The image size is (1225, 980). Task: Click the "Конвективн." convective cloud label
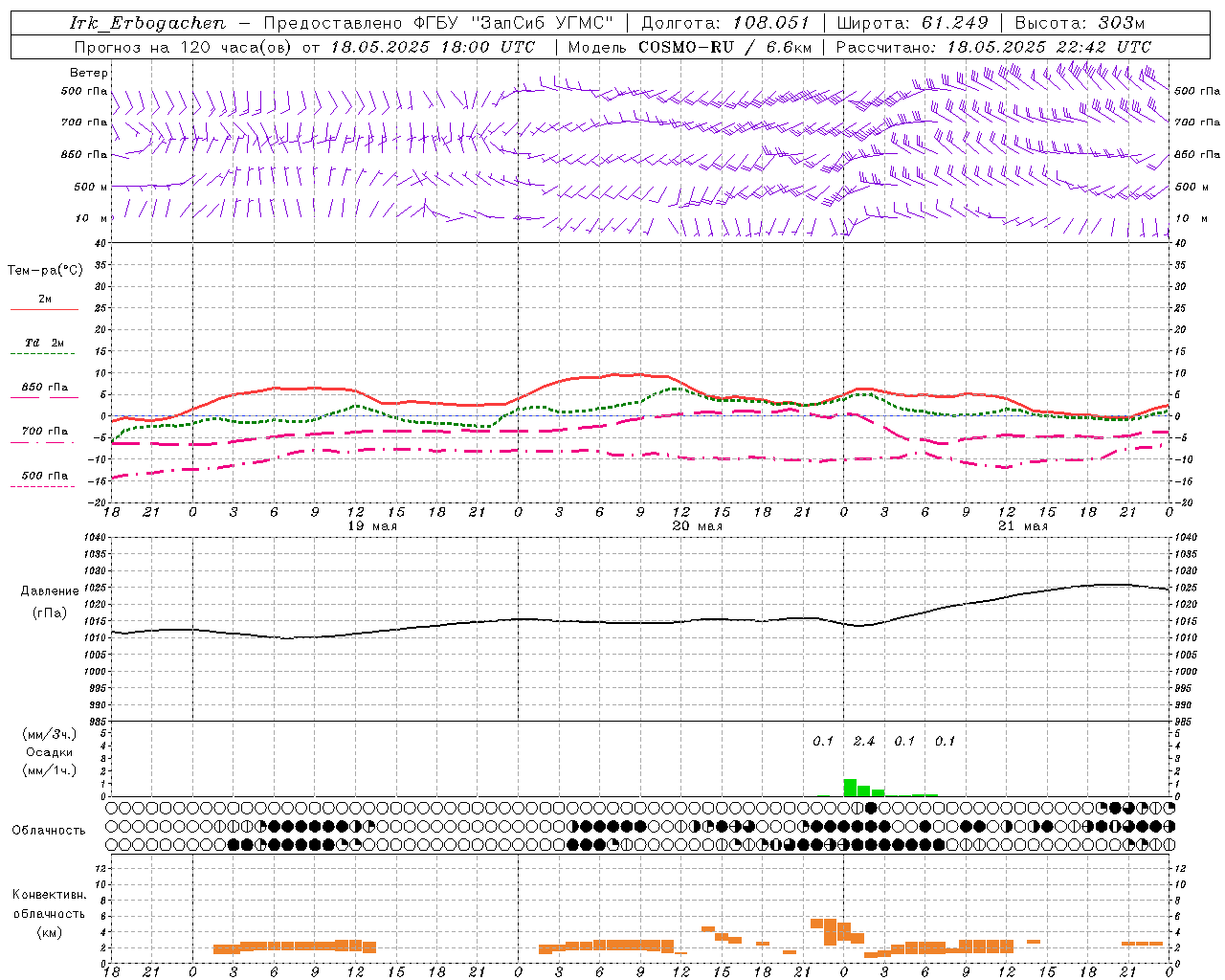point(49,895)
